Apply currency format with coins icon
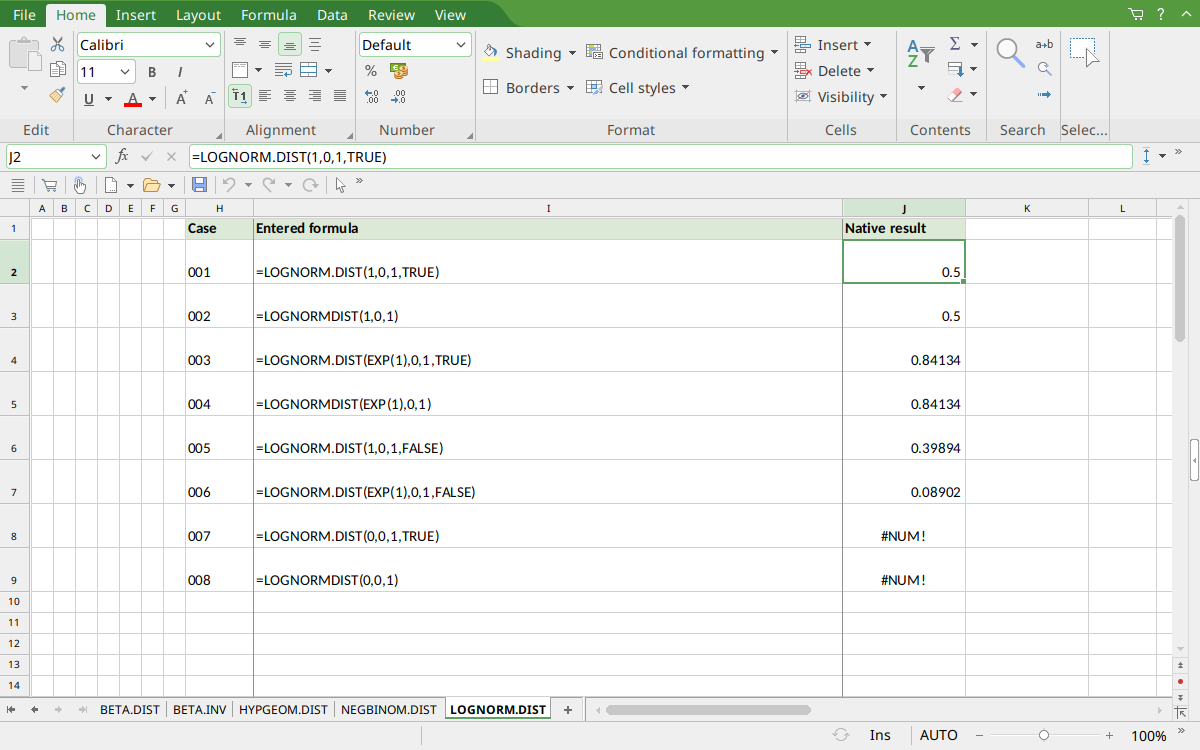The width and height of the screenshot is (1200, 750). coord(399,71)
